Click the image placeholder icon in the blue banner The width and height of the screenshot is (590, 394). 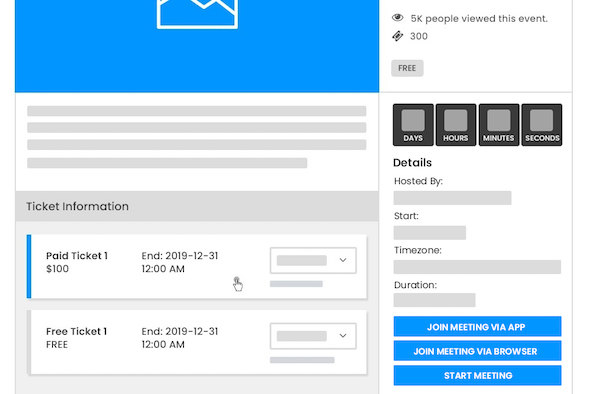pyautogui.click(x=197, y=14)
